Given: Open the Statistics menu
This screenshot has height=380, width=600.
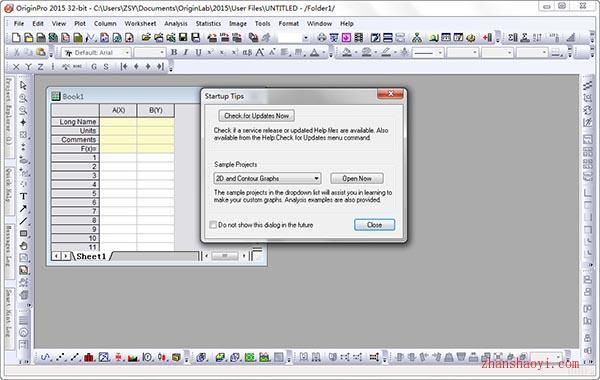Looking at the screenshot, I should click(209, 23).
